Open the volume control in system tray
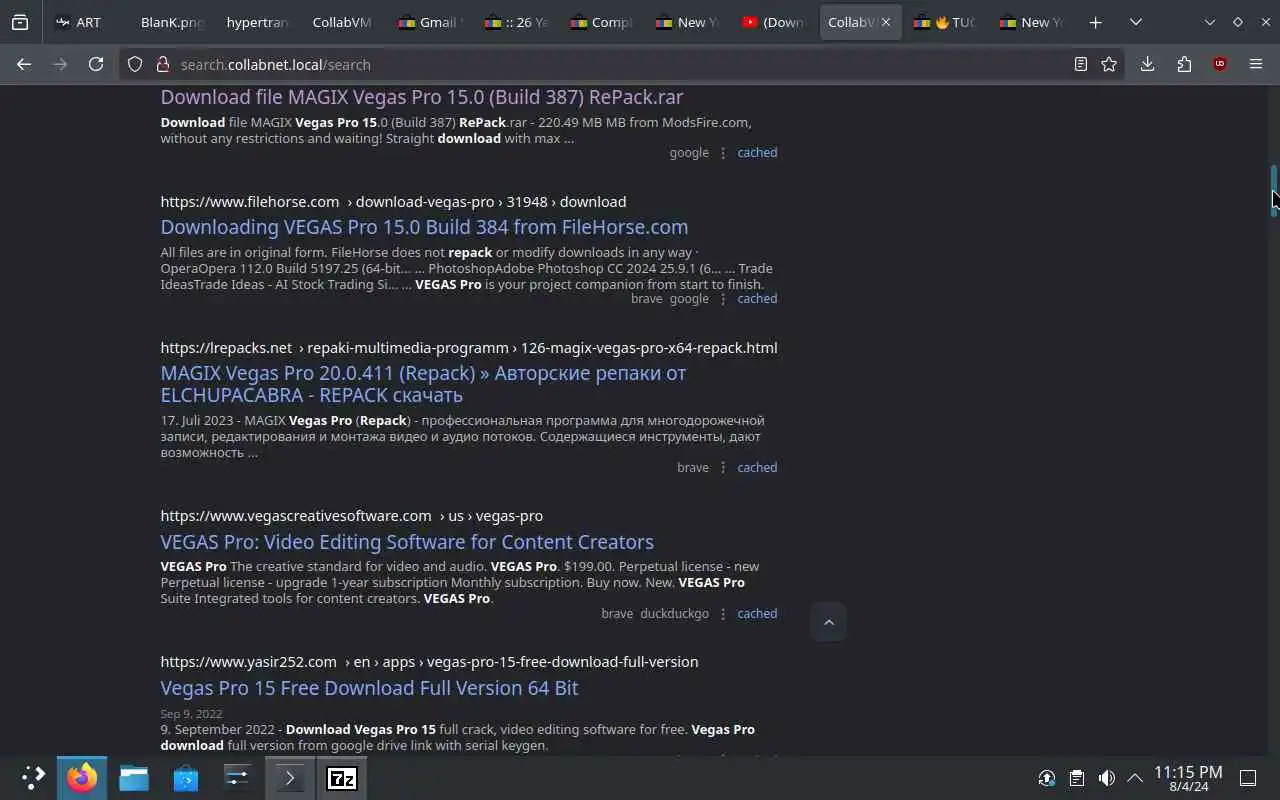The image size is (1280, 800). pos(1106,778)
